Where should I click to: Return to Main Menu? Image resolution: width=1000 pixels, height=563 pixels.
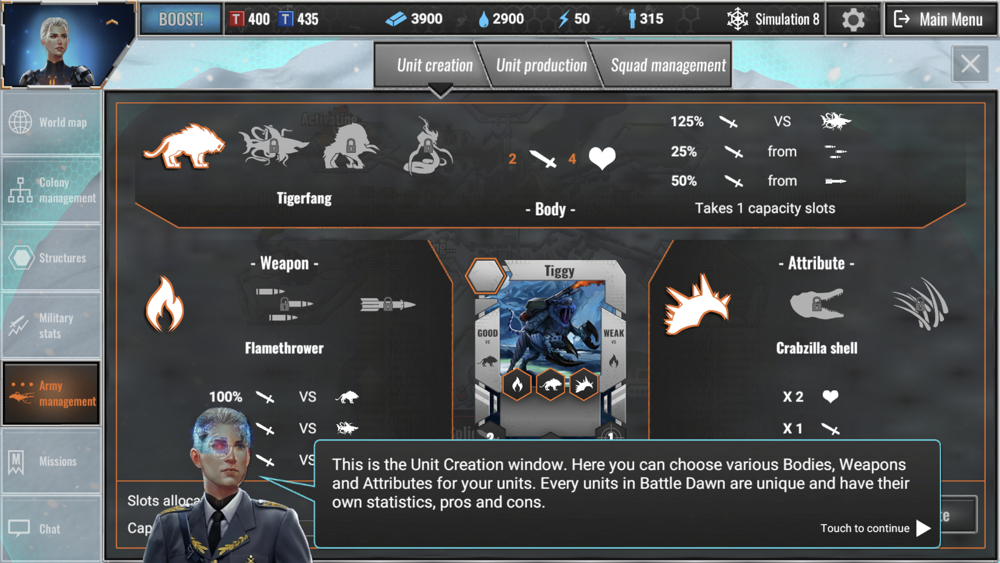tap(938, 20)
